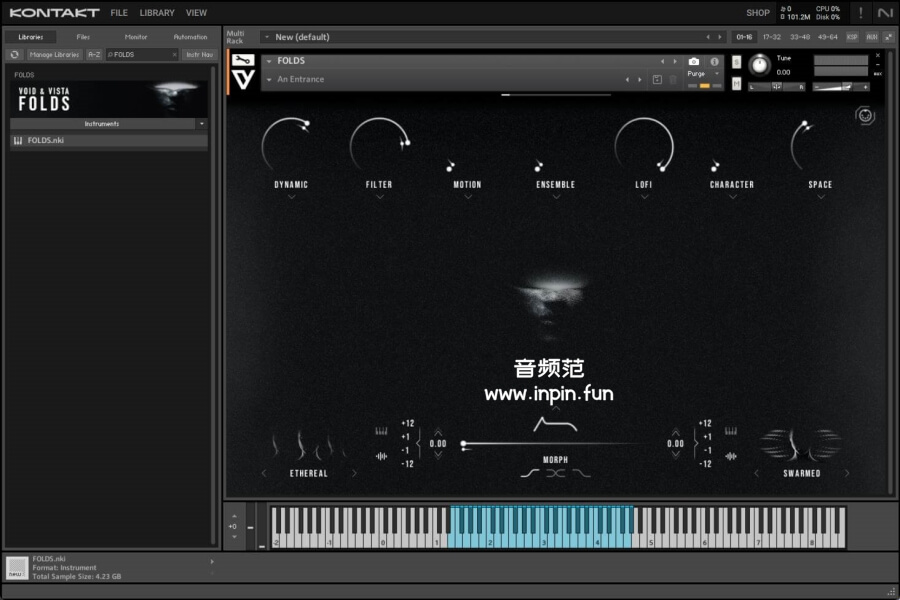This screenshot has width=900, height=600.
Task: Select previous ETHEREAL sound source arrow
Action: [x=264, y=474]
